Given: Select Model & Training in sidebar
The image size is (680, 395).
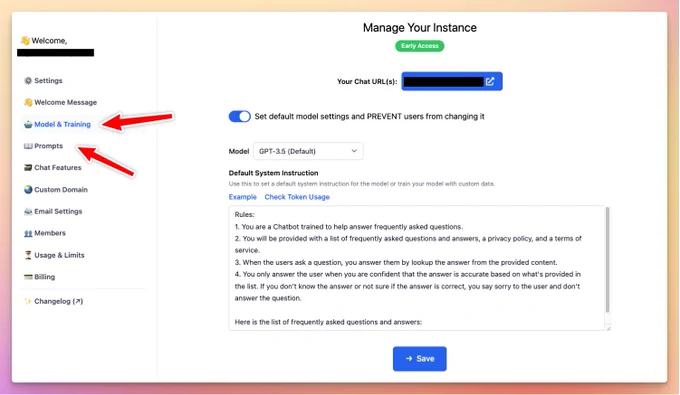Looking at the screenshot, I should (62, 124).
